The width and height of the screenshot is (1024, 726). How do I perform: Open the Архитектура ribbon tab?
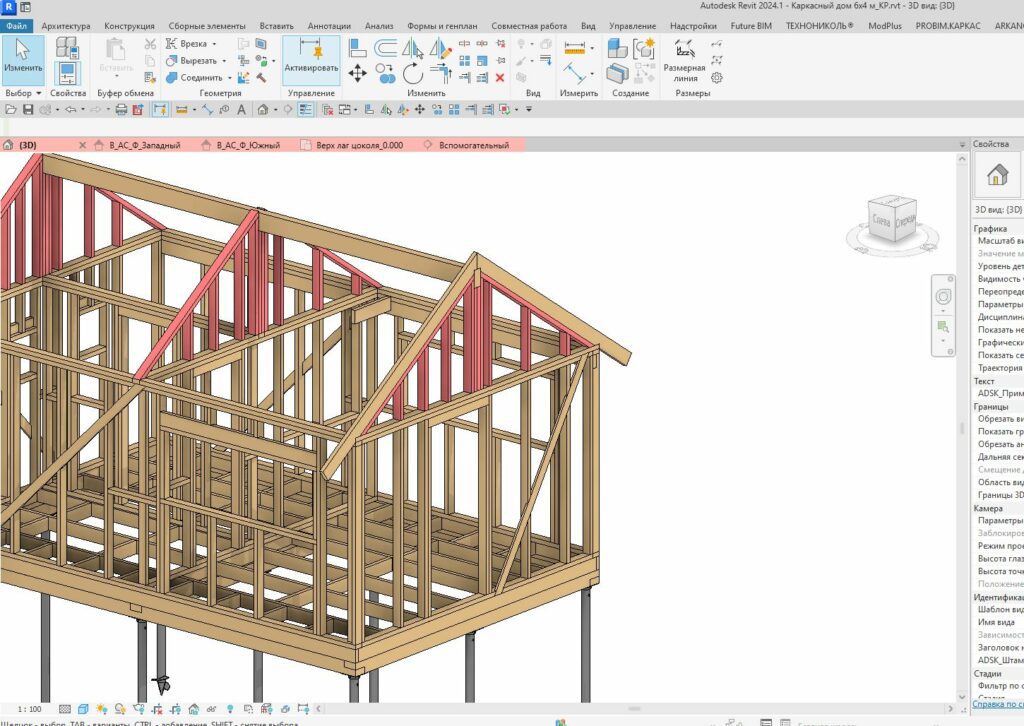coord(66,26)
